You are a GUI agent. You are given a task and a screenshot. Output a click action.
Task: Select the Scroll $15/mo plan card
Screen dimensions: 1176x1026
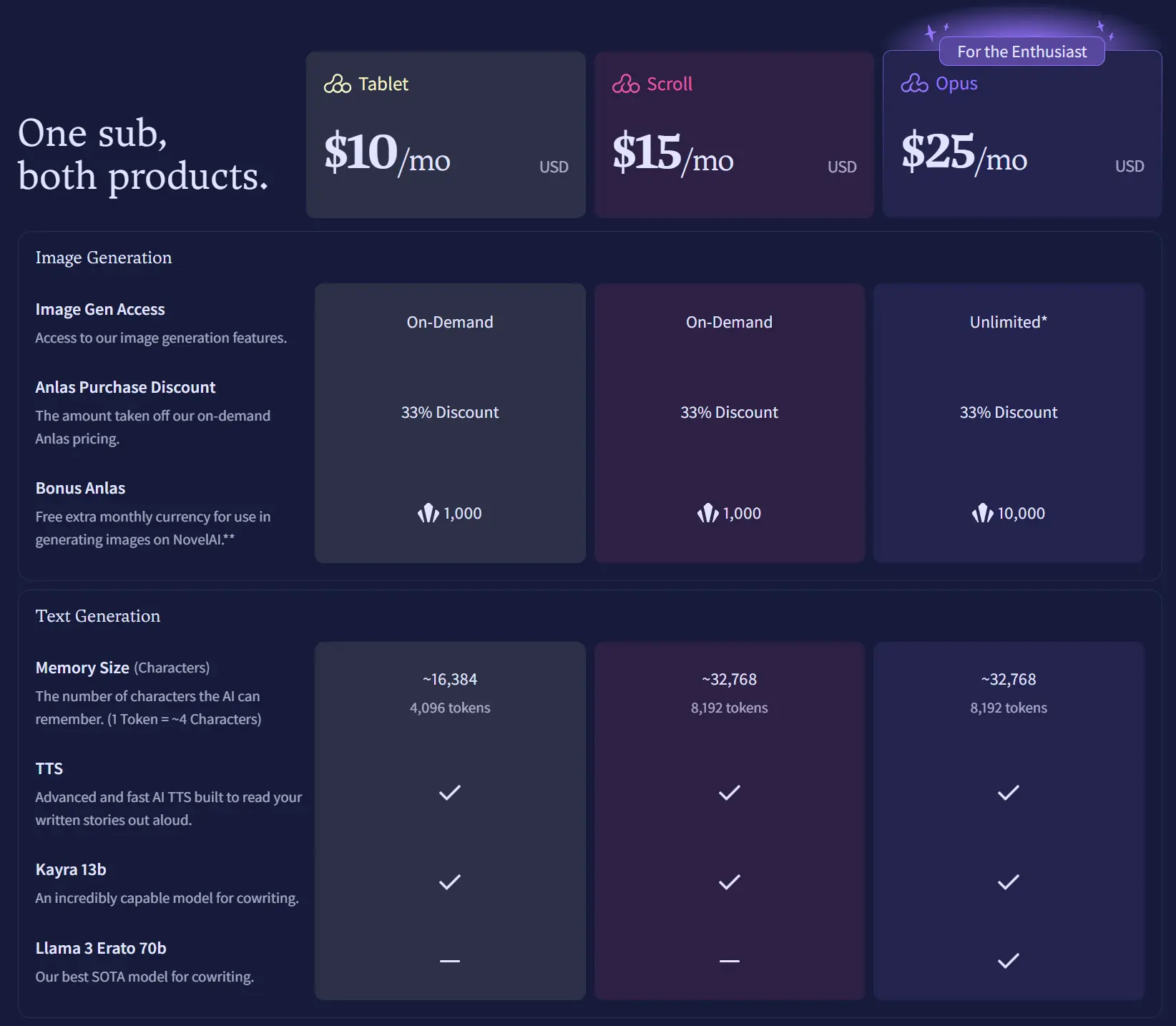click(x=734, y=135)
